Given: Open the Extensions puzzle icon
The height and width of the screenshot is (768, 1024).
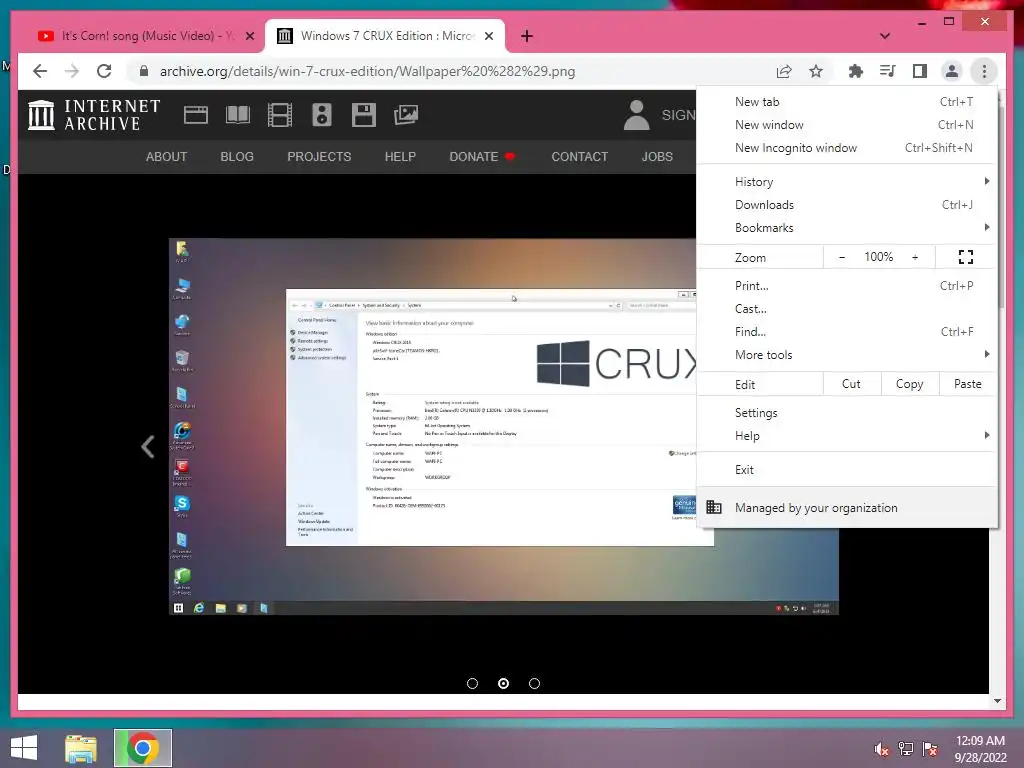Looking at the screenshot, I should click(856, 71).
